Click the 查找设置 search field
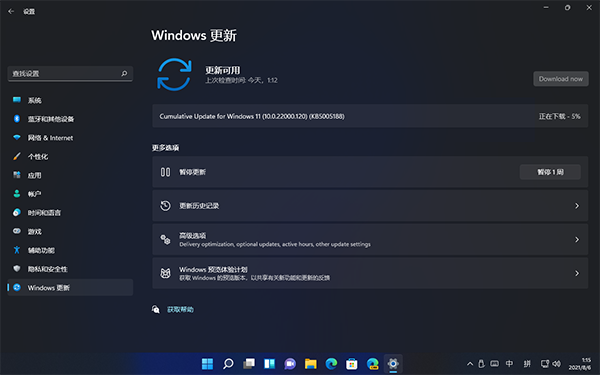600x375 pixels. [x=70, y=73]
